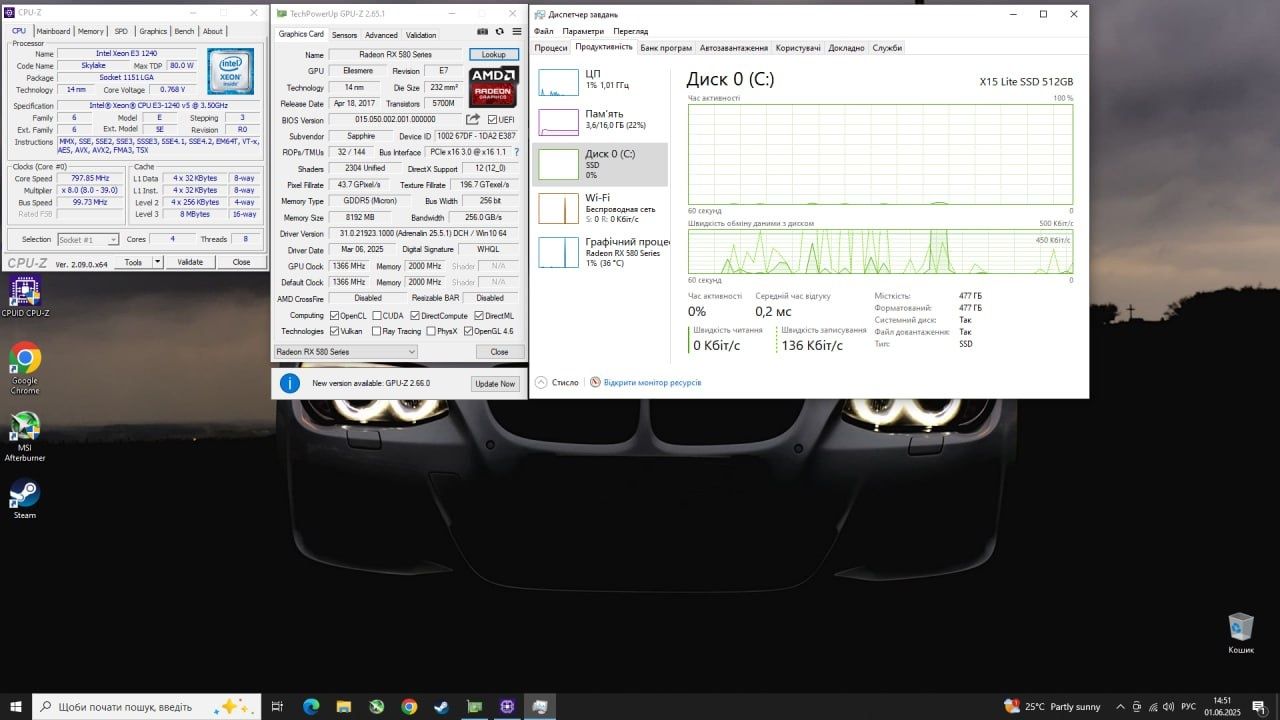Open File Explorer from the taskbar
This screenshot has width=1280, height=720.
tap(343, 706)
